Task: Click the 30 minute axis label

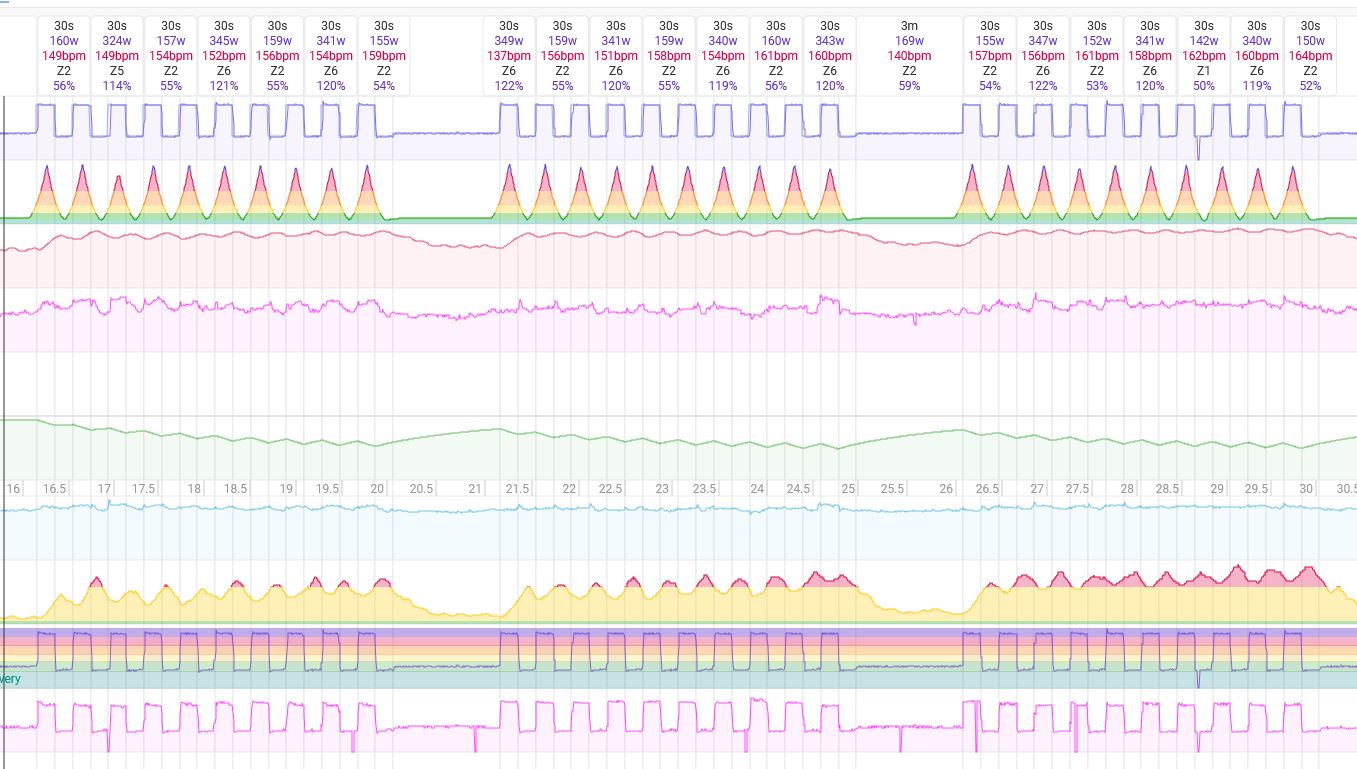Action: [1306, 489]
